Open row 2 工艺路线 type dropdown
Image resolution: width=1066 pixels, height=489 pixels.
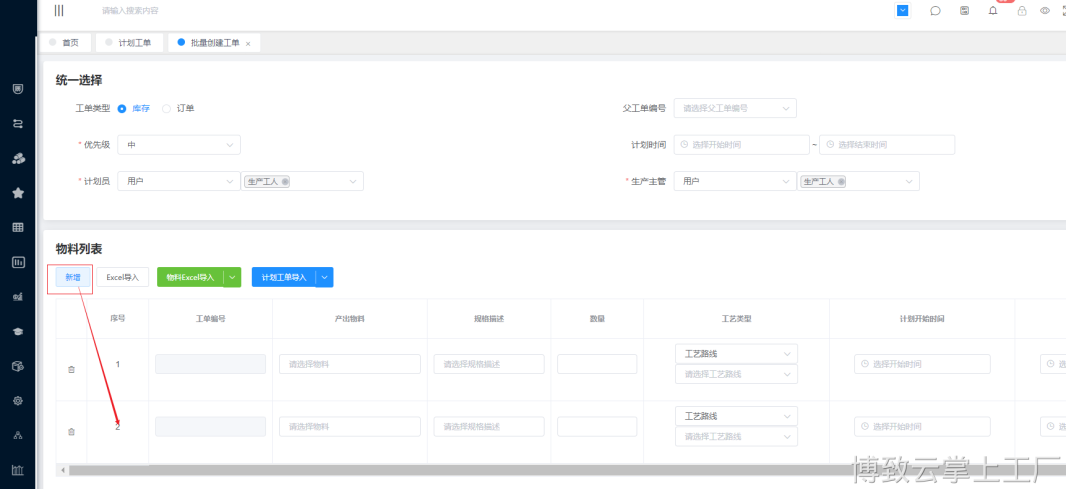pyautogui.click(x=736, y=416)
